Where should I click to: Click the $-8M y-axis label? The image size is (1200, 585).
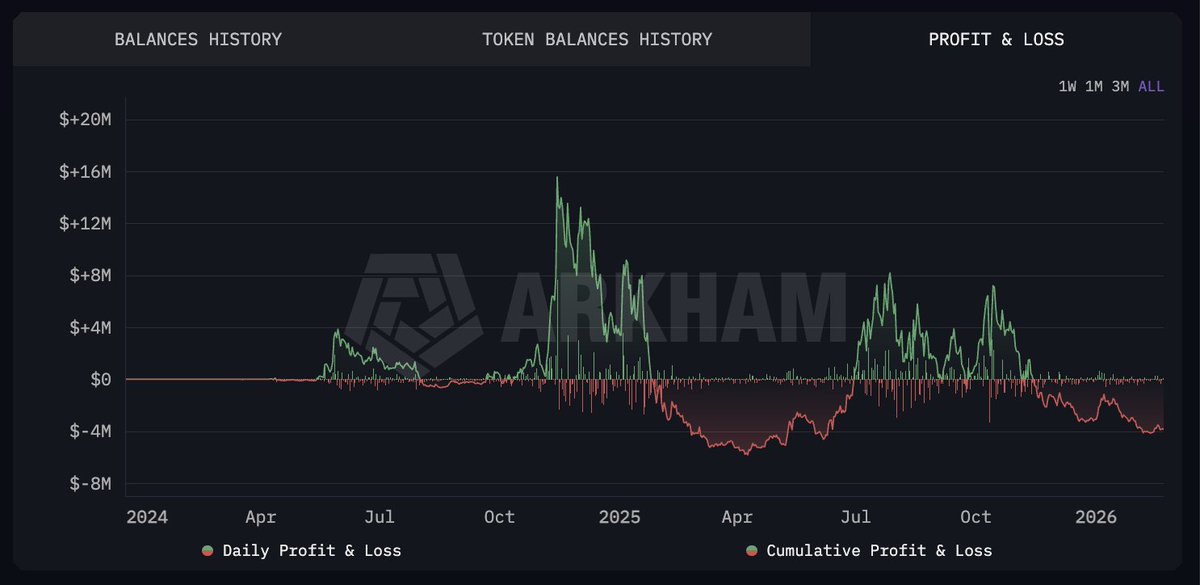[x=88, y=484]
